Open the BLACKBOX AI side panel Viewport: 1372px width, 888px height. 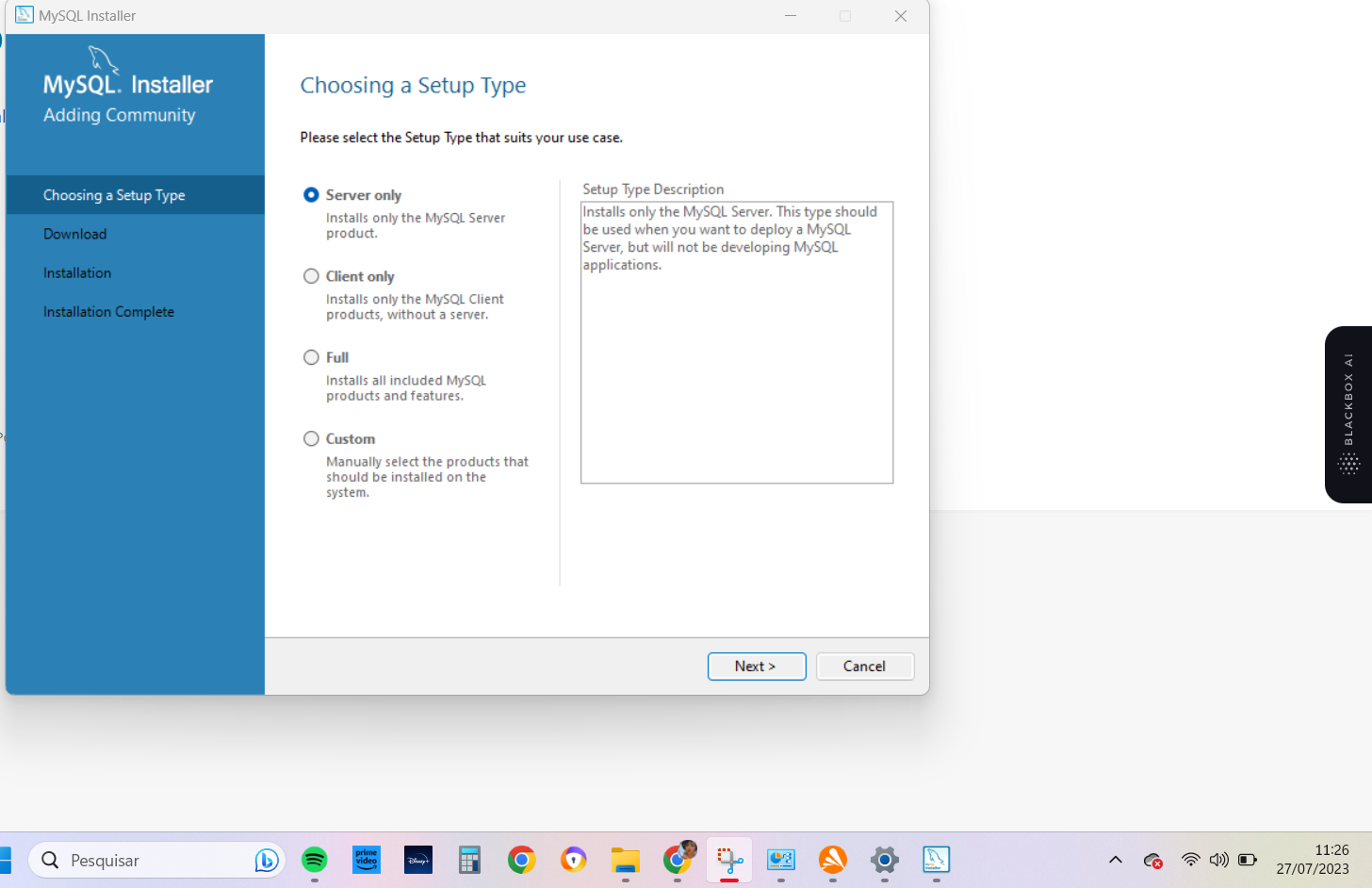[1348, 415]
